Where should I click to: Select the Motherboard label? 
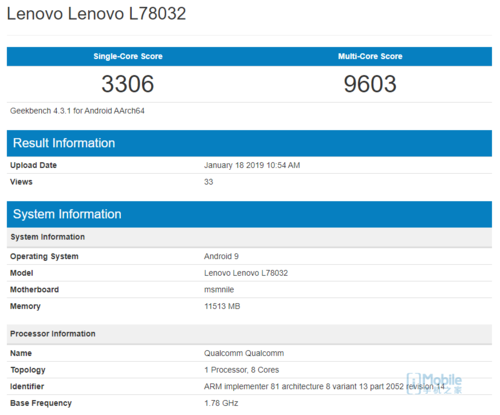[34, 290]
